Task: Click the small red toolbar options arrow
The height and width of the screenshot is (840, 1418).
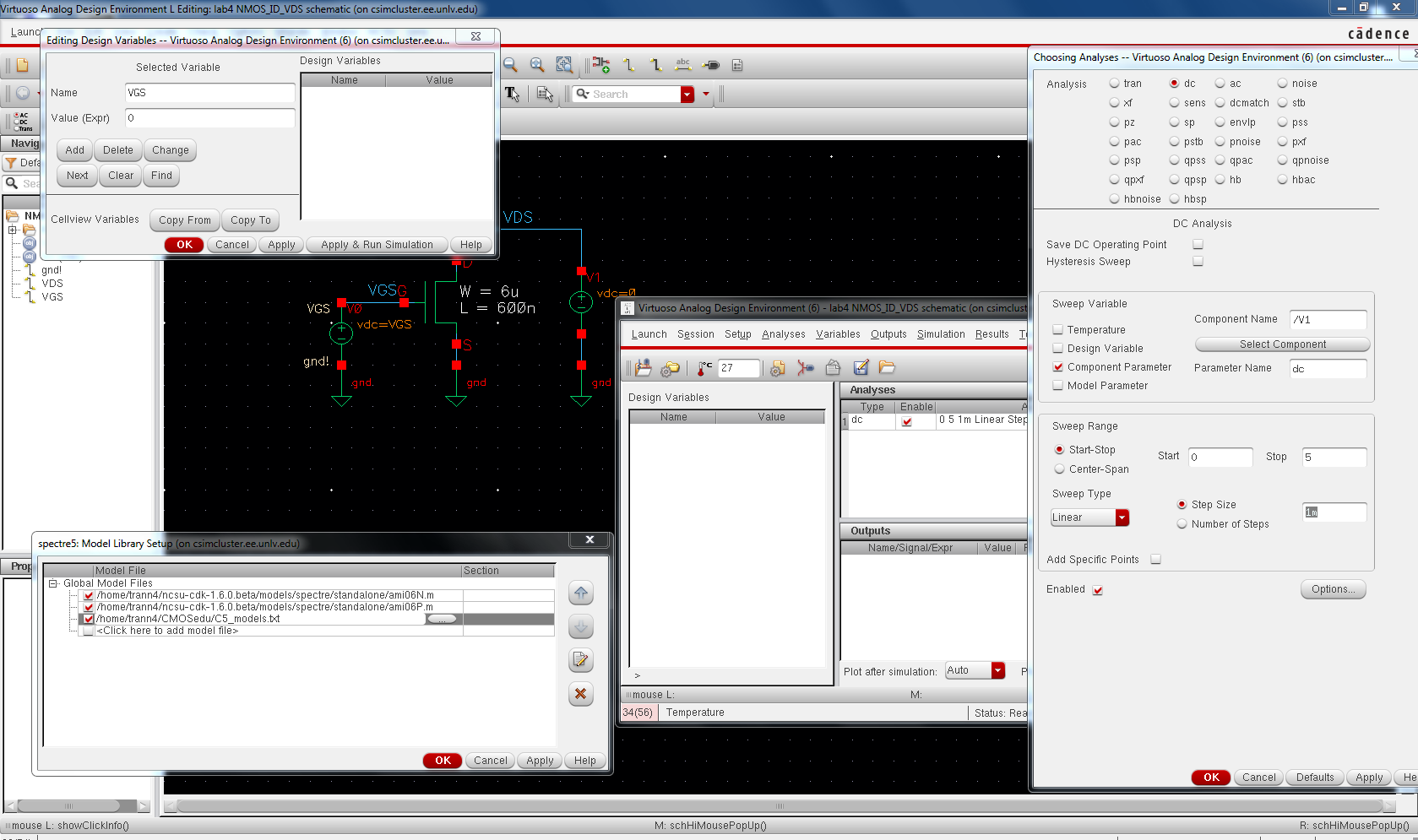Action: pos(706,94)
